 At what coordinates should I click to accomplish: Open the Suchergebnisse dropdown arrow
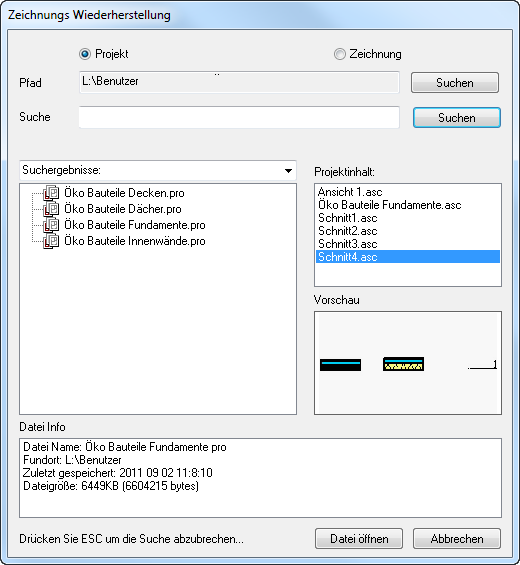click(288, 170)
